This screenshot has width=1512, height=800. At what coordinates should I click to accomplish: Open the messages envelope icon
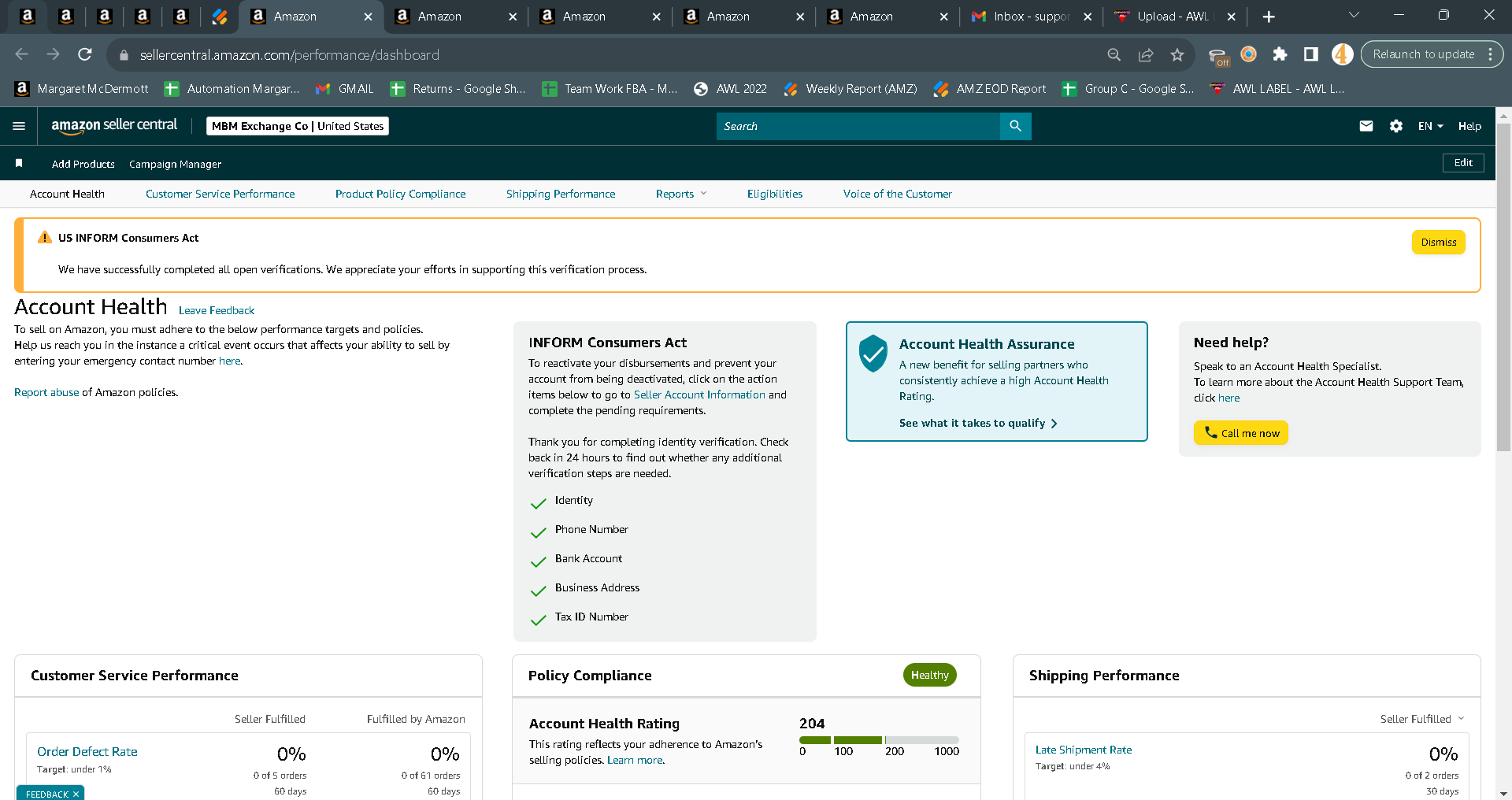click(x=1366, y=126)
